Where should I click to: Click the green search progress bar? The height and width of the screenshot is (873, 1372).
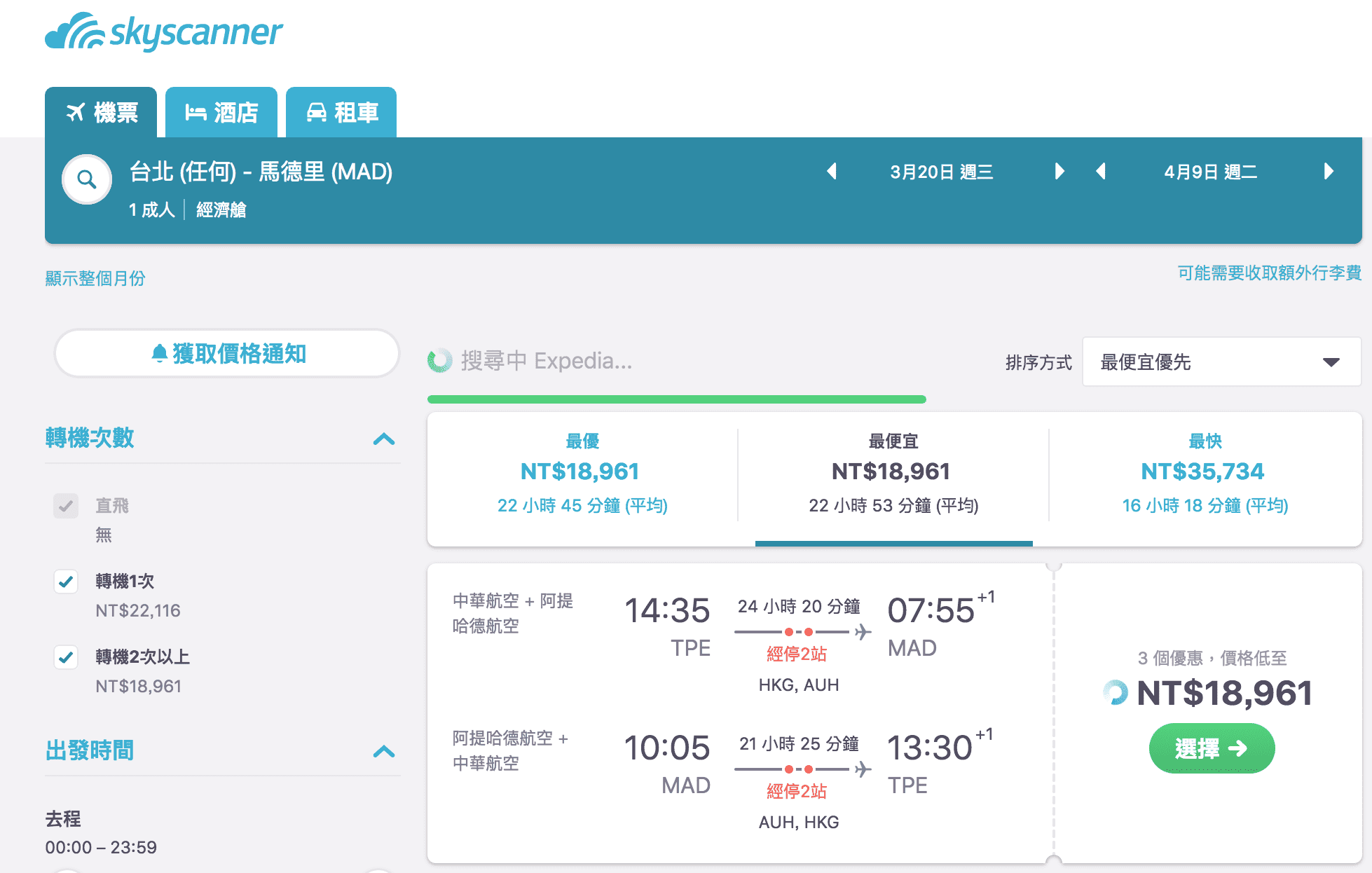click(x=677, y=399)
